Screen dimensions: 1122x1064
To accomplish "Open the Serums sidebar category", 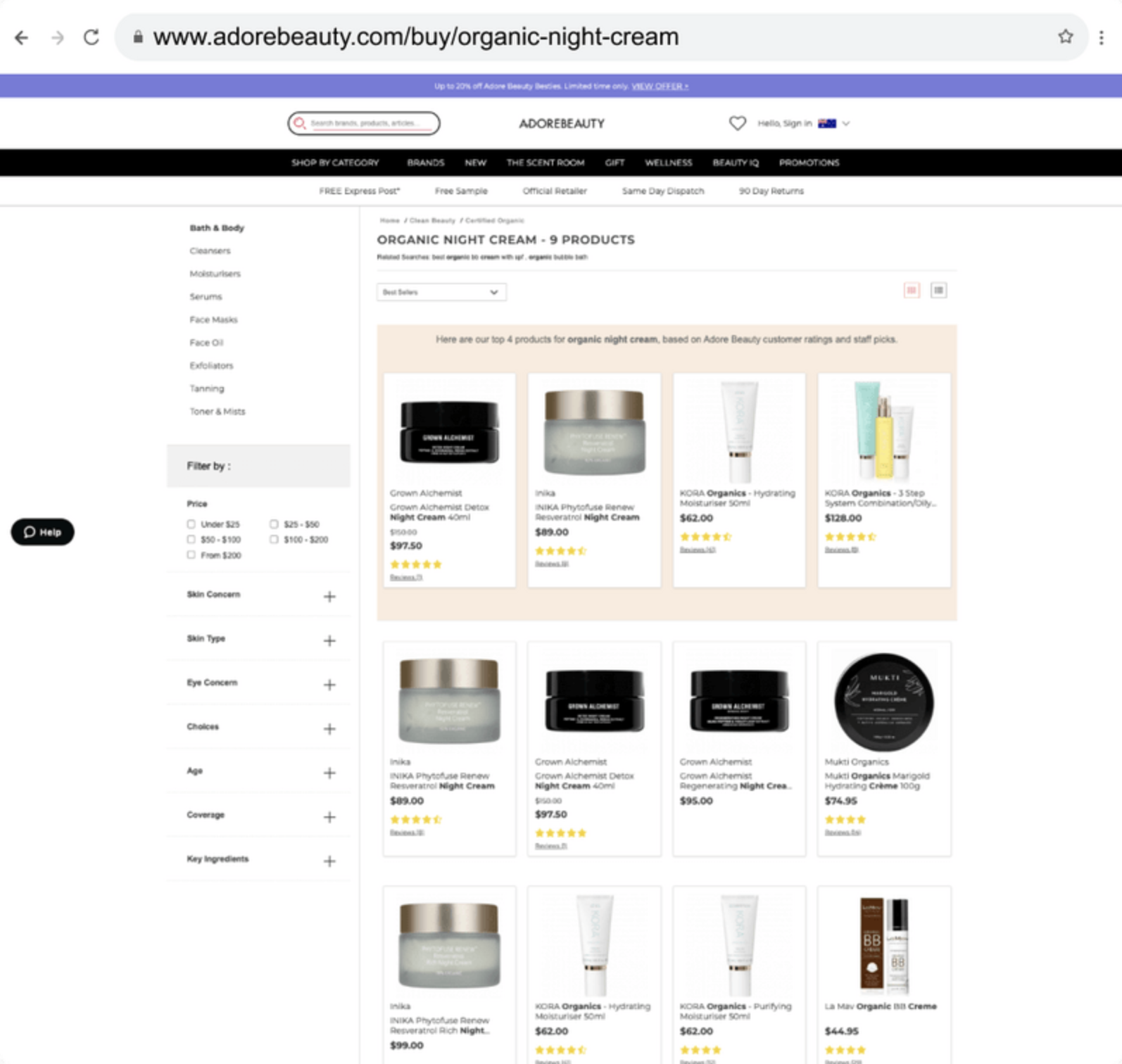I will click(x=206, y=297).
